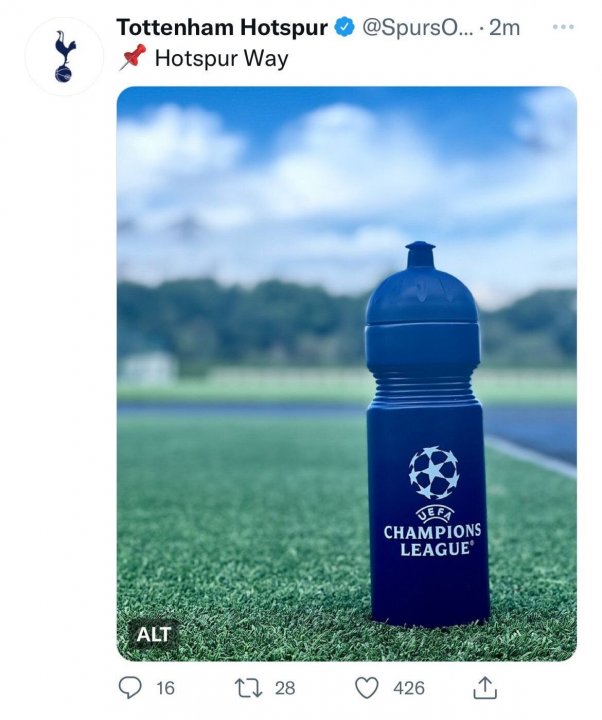Click the Hotspur Way tweet text
The height and width of the screenshot is (720, 602).
[x=221, y=58]
